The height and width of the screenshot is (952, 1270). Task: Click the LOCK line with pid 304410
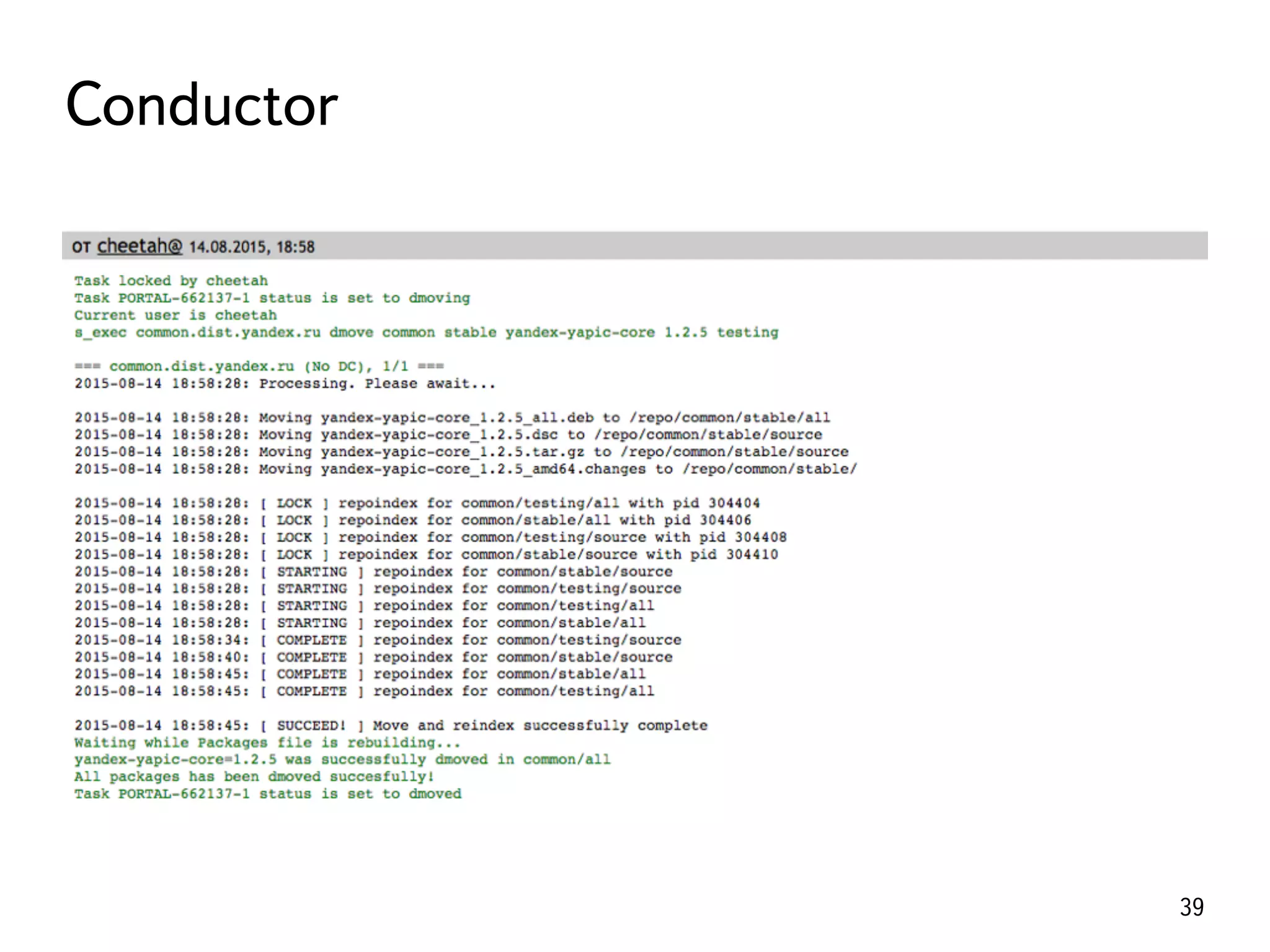tap(426, 555)
